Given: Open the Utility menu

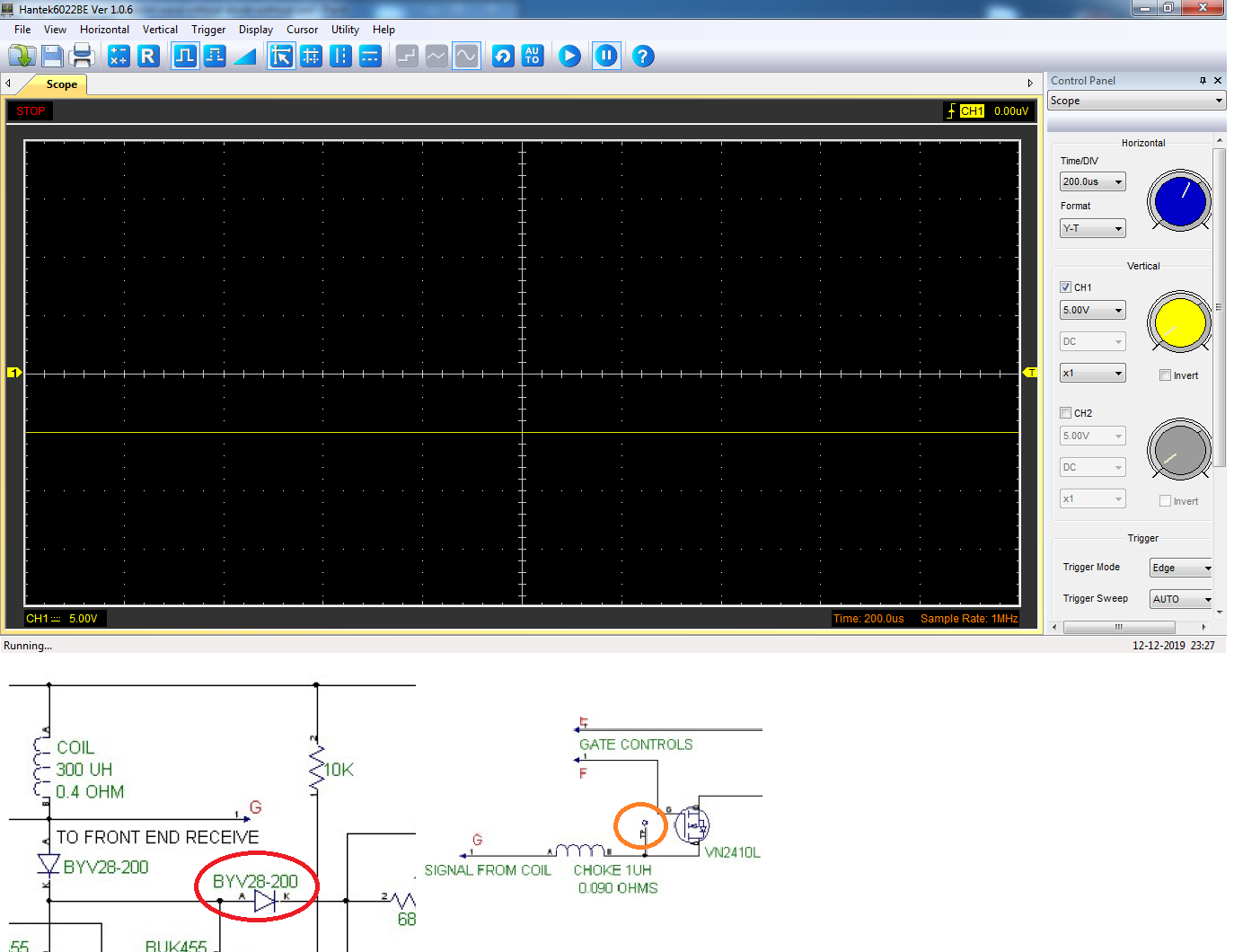Looking at the screenshot, I should pos(345,30).
